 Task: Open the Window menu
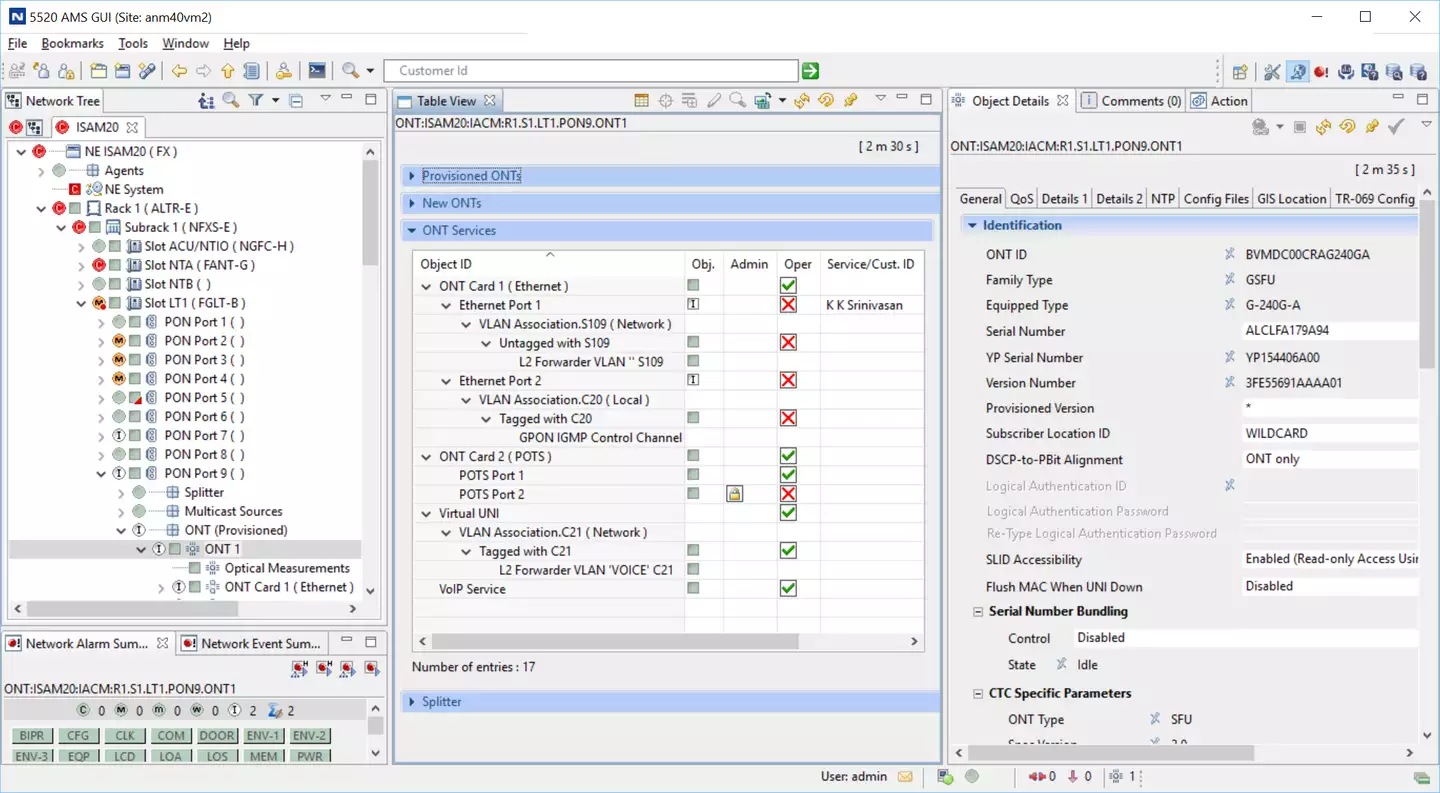click(x=185, y=43)
